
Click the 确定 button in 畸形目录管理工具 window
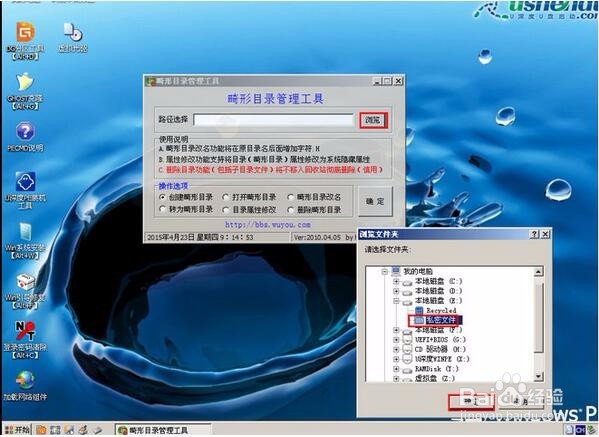tap(375, 201)
